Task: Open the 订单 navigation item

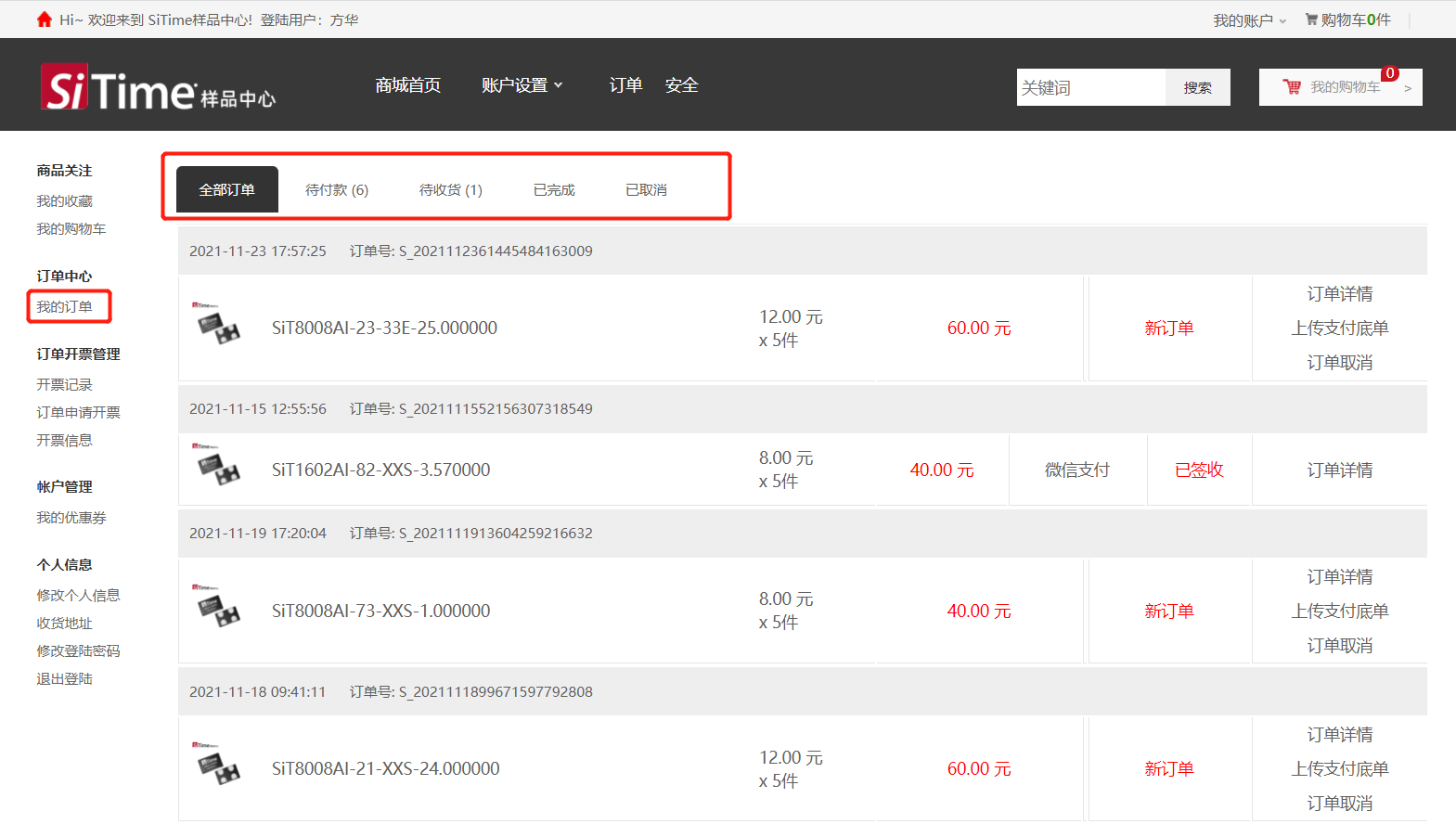Action: [626, 85]
